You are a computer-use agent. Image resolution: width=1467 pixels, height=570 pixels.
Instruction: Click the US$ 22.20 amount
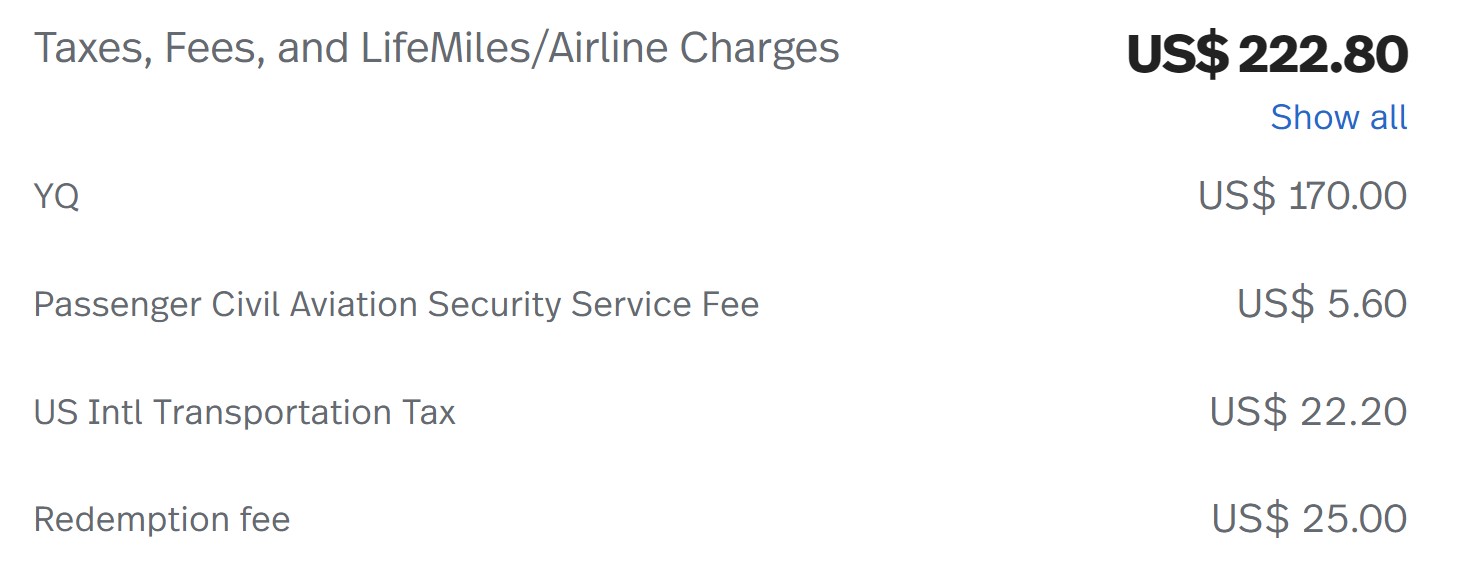coord(1308,411)
